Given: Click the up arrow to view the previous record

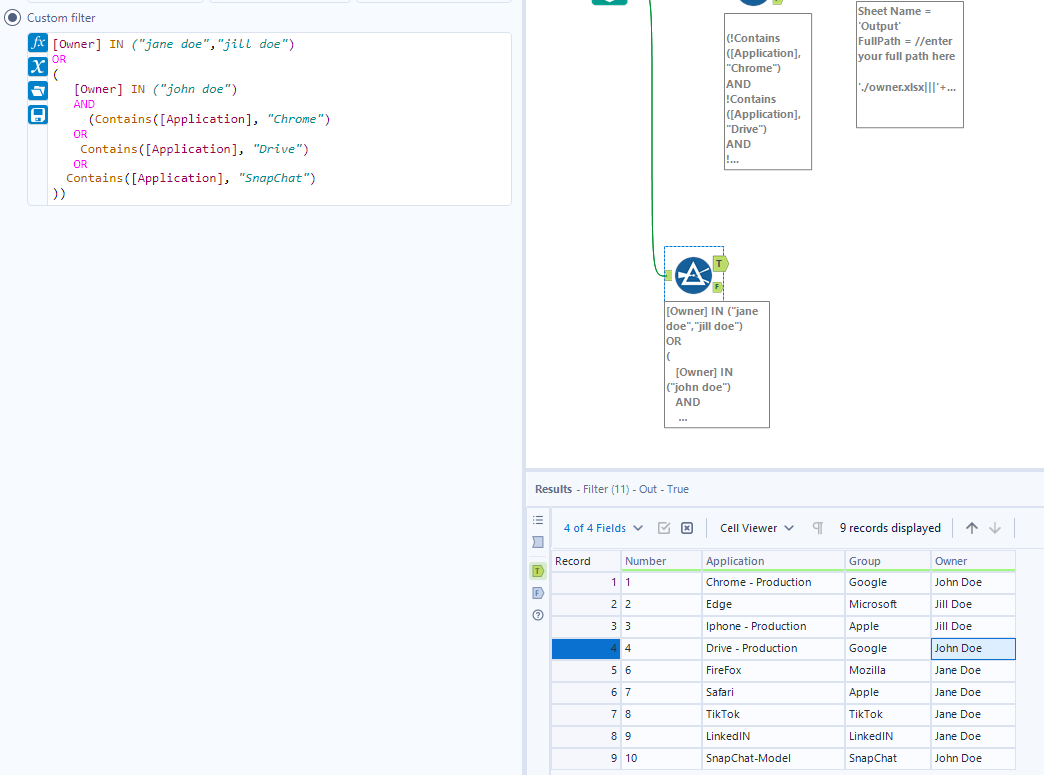Looking at the screenshot, I should point(972,527).
